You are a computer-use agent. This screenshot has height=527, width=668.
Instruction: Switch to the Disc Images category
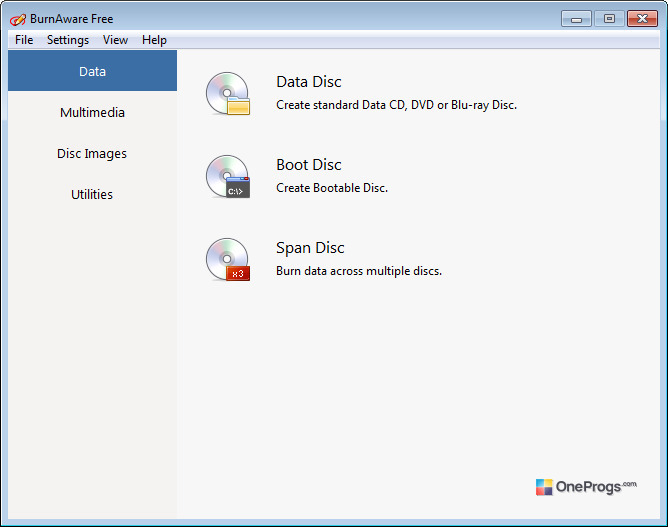pos(92,153)
